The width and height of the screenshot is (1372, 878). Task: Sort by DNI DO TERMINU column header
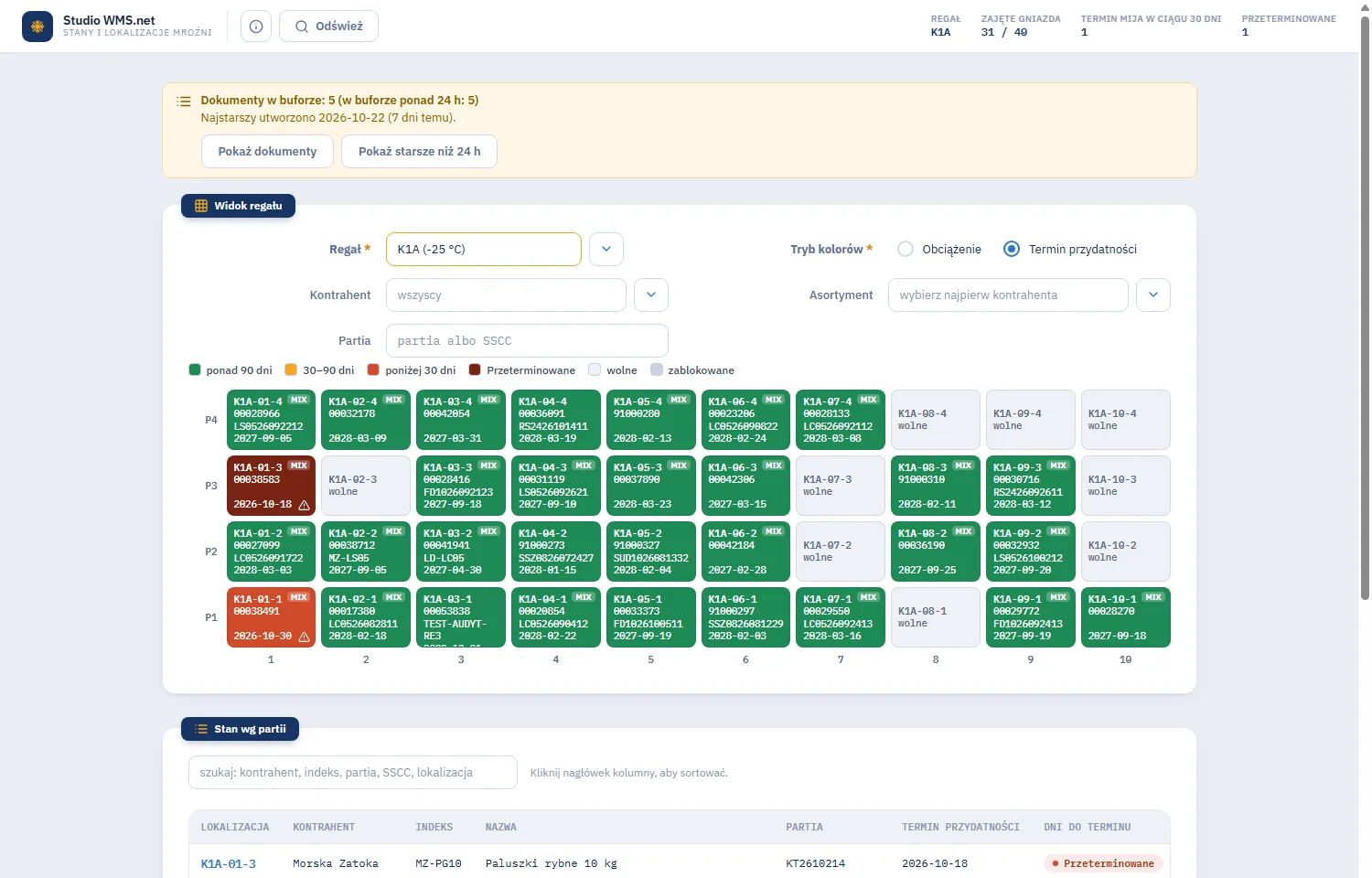(1088, 827)
